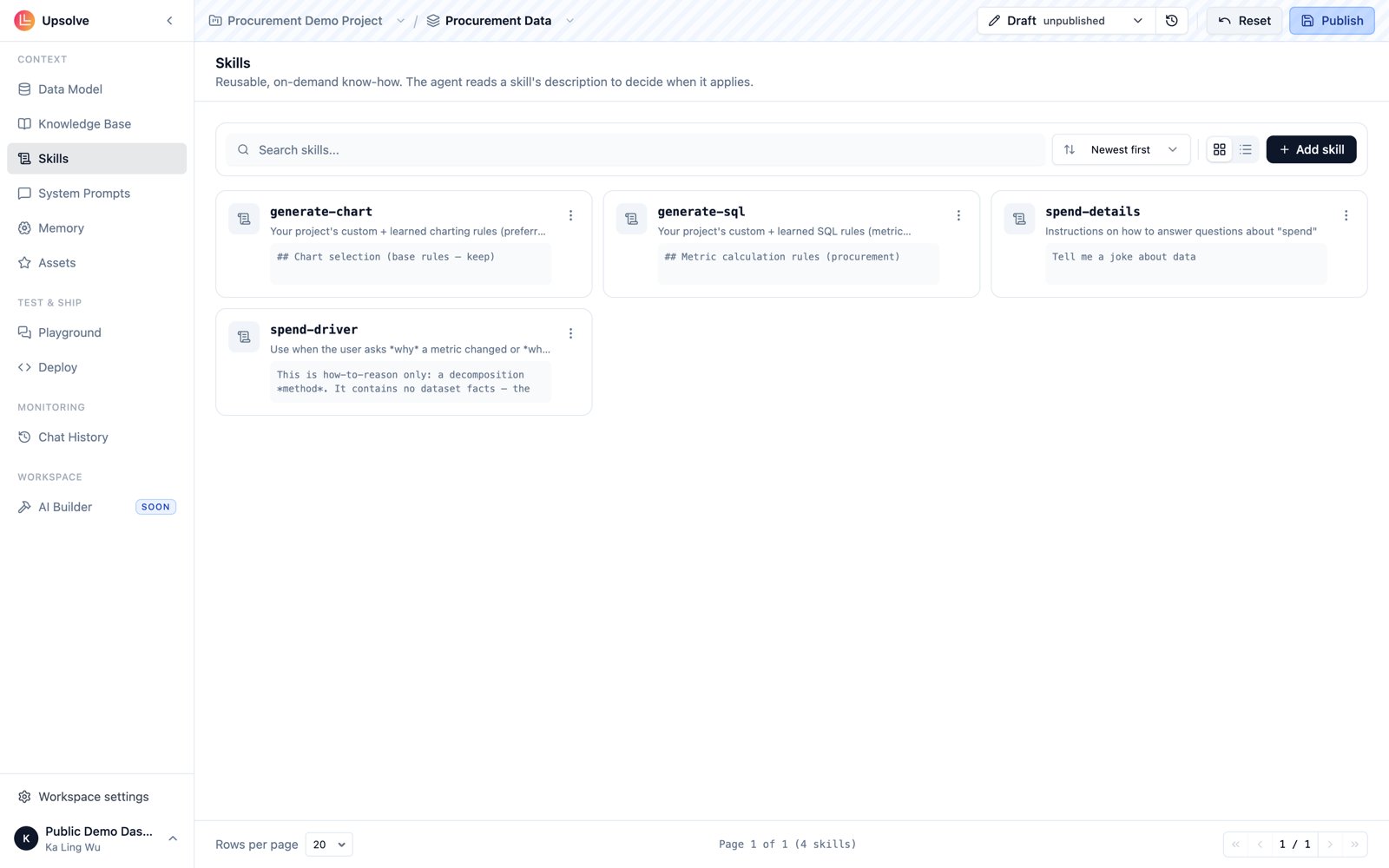Image resolution: width=1389 pixels, height=868 pixels.
Task: Click the Reset button
Action: point(1244,21)
